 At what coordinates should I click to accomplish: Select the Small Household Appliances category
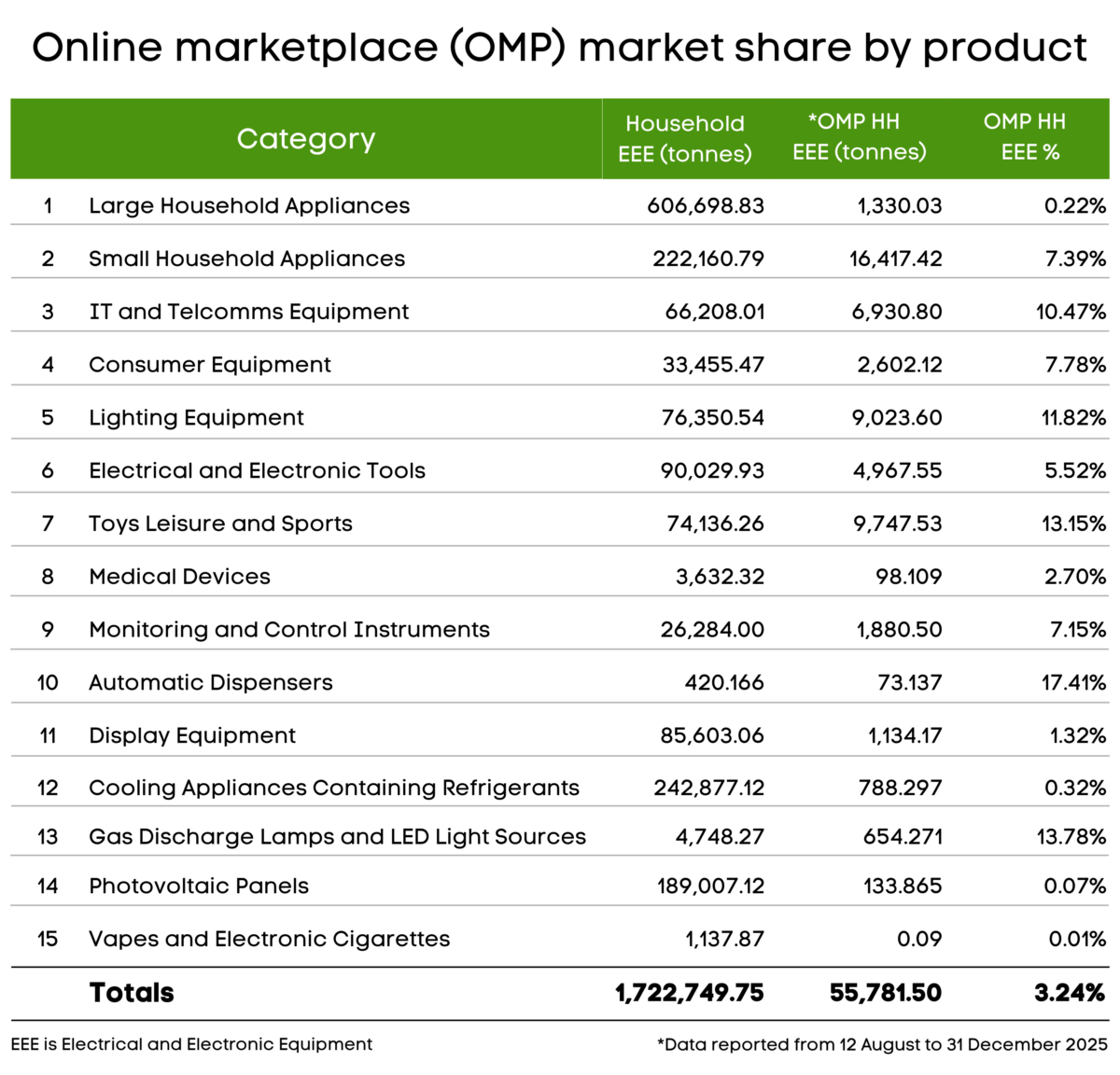[x=246, y=259]
